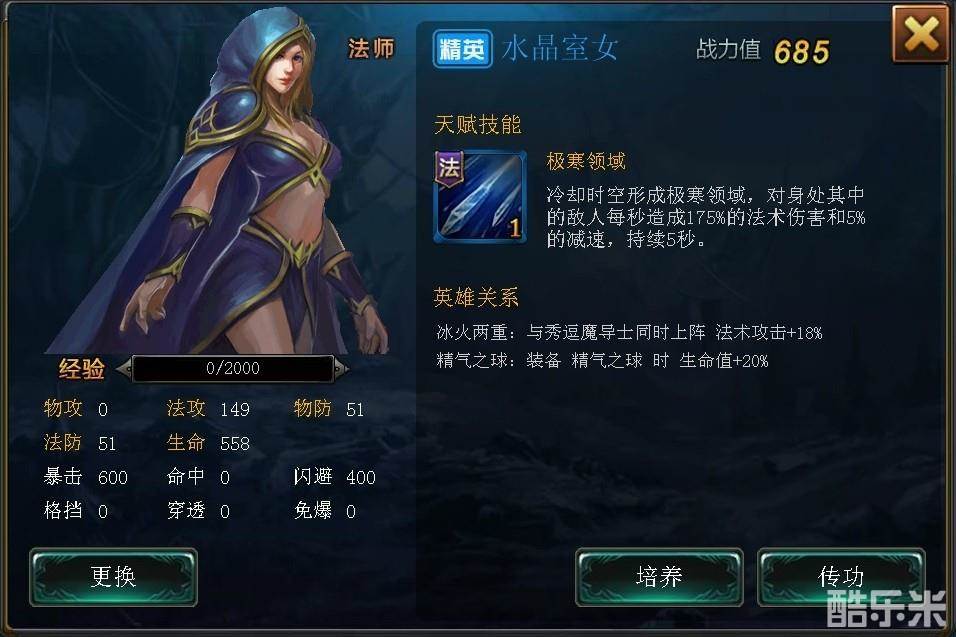This screenshot has height=637, width=956.
Task: Click the 精英 elite badge
Action: [x=462, y=49]
